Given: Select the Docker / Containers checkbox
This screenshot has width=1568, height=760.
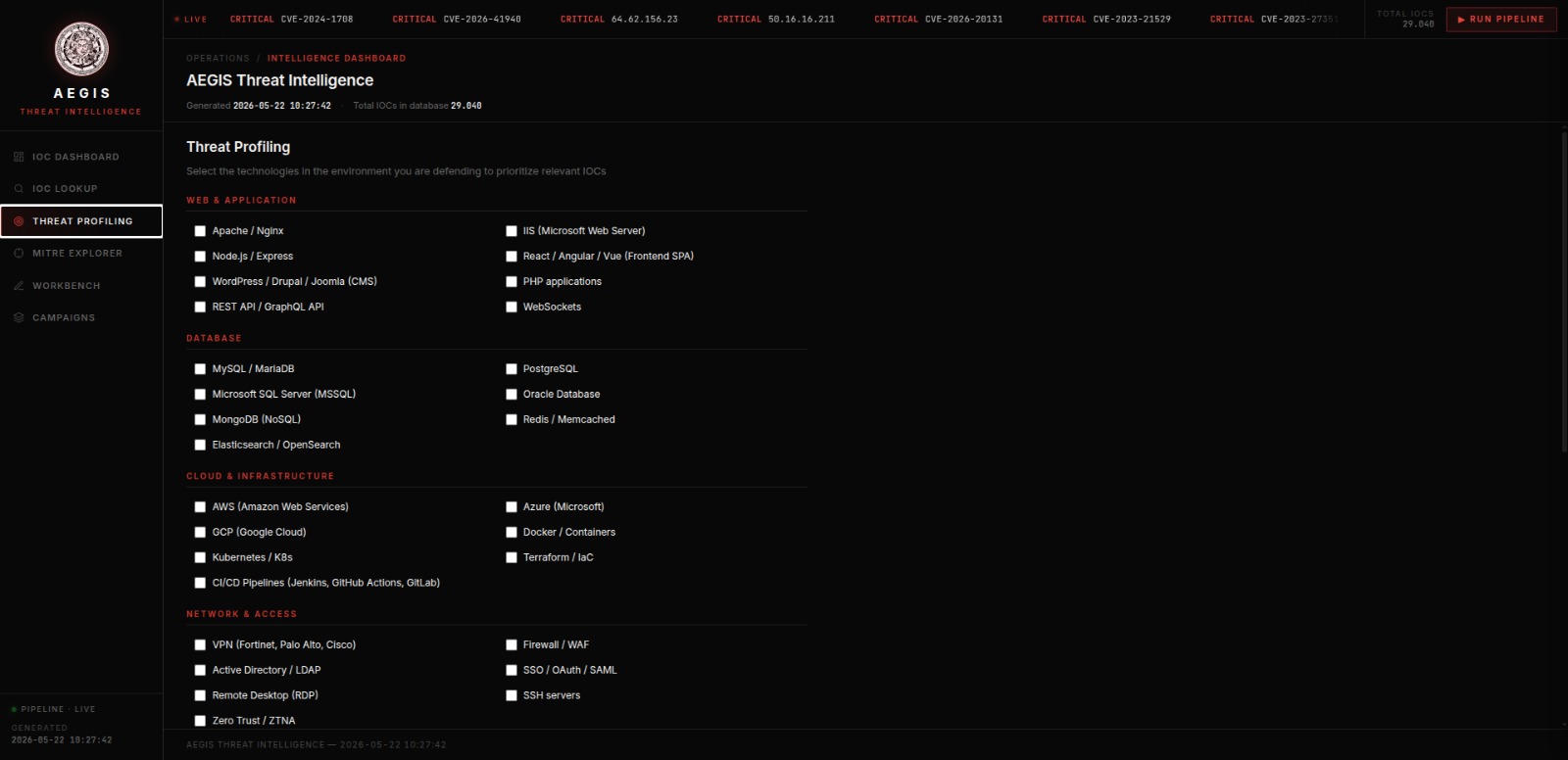Looking at the screenshot, I should 511,533.
